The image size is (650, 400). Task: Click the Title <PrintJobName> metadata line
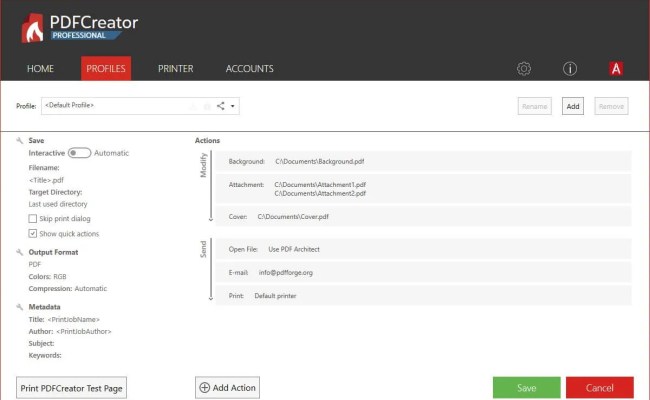[x=64, y=319]
